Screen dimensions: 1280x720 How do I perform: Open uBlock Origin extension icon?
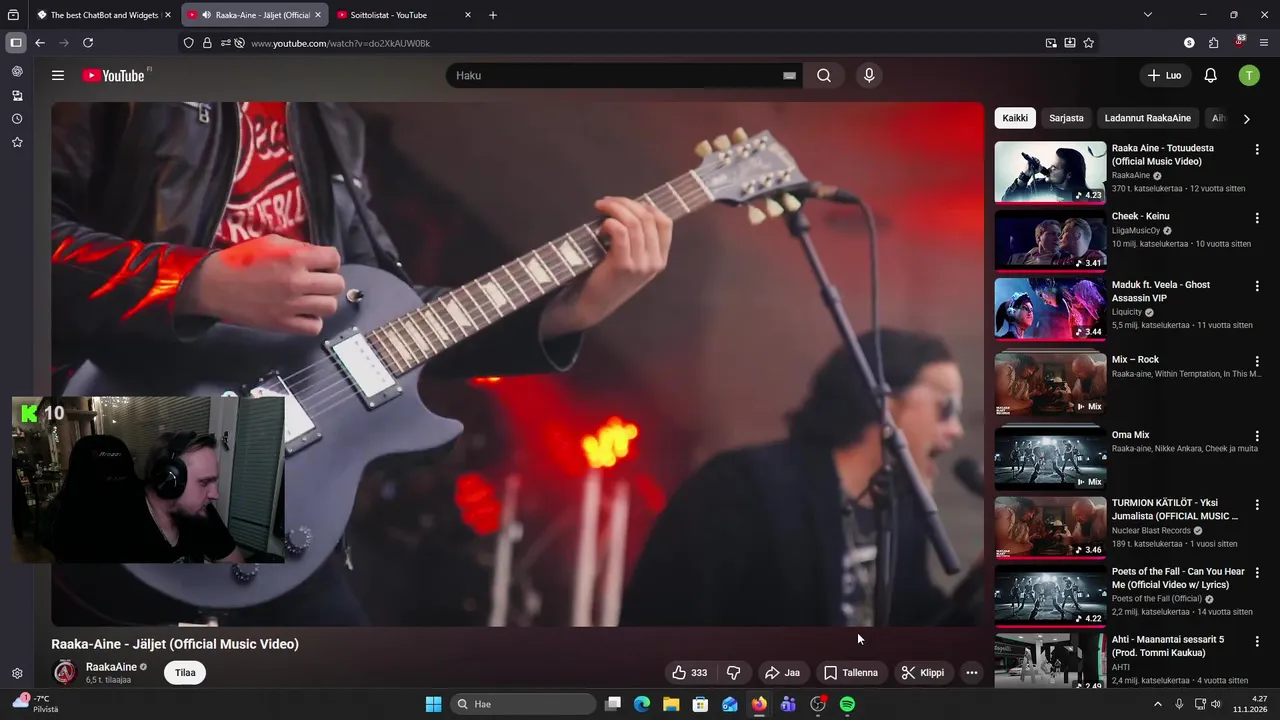click(1240, 42)
